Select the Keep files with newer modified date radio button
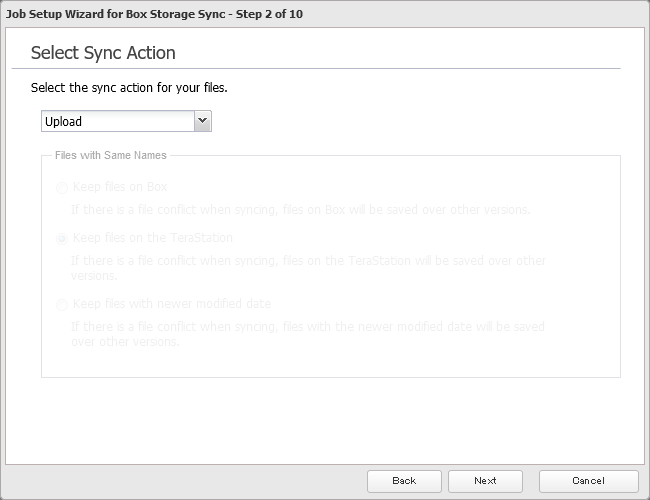Image resolution: width=650 pixels, height=500 pixels. coord(63,305)
